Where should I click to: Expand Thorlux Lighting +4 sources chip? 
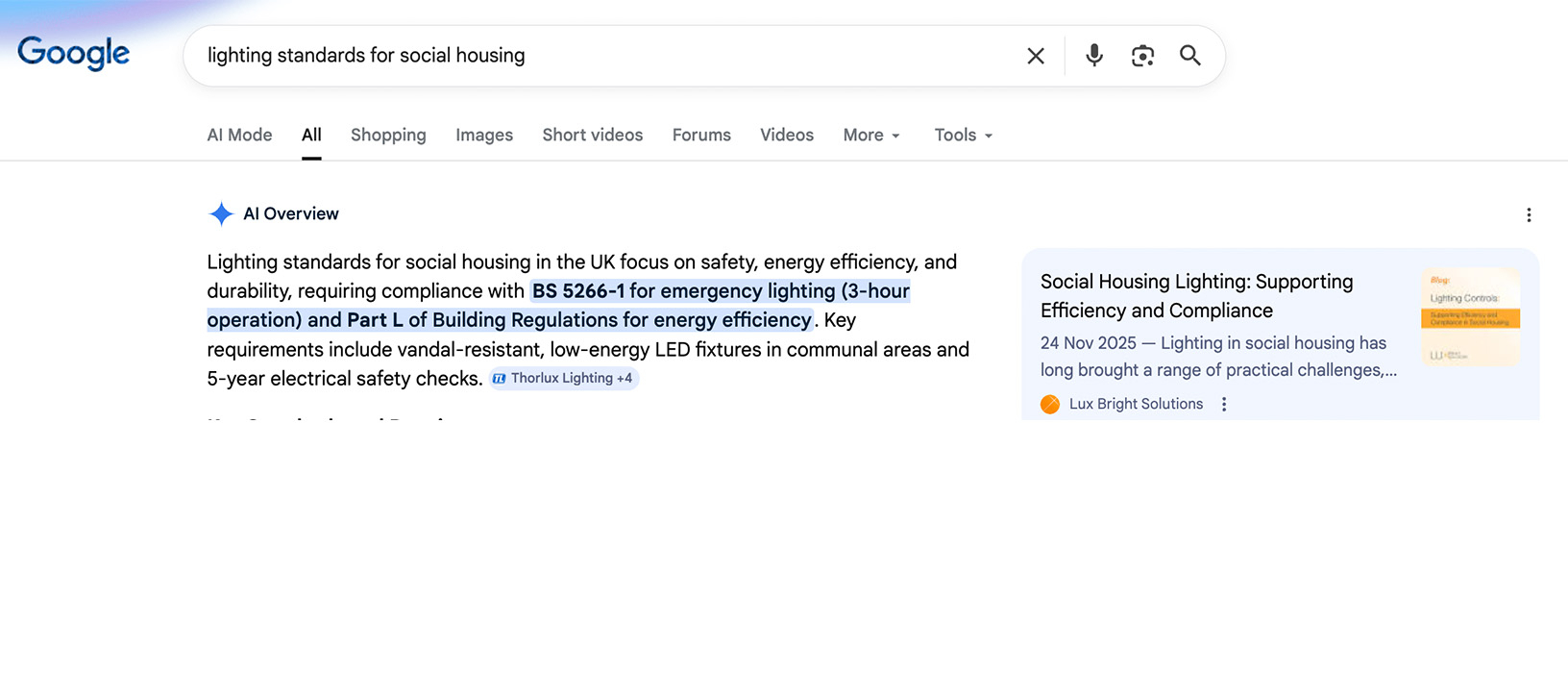[x=564, y=379]
